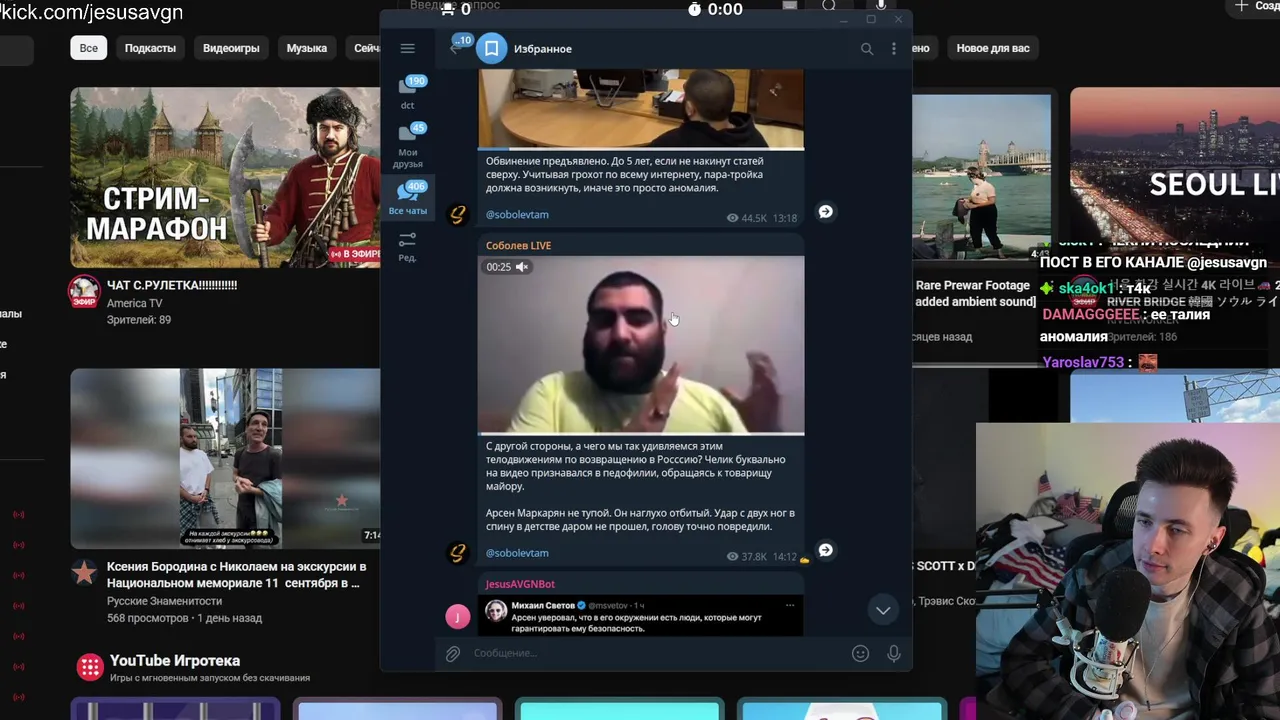
Task: Open the dct chat folder
Action: (x=408, y=92)
